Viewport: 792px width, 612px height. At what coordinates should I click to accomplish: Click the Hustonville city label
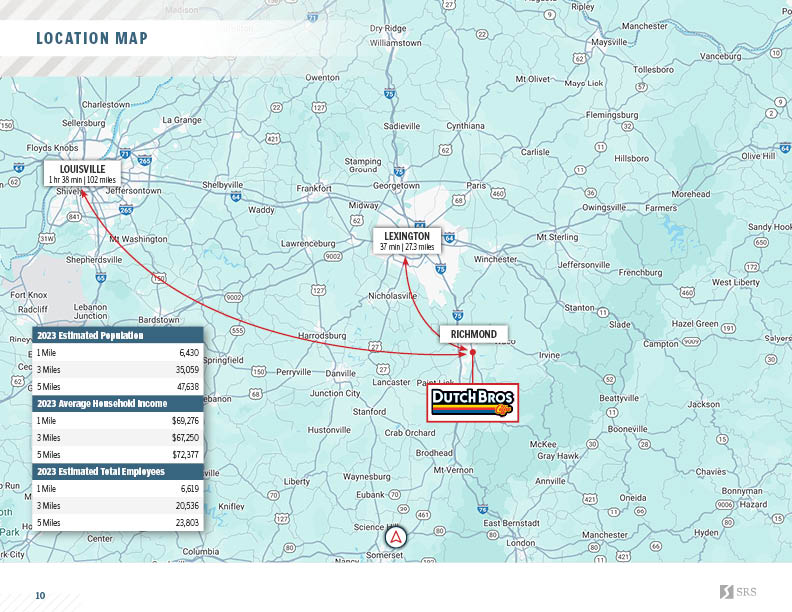[x=329, y=430]
